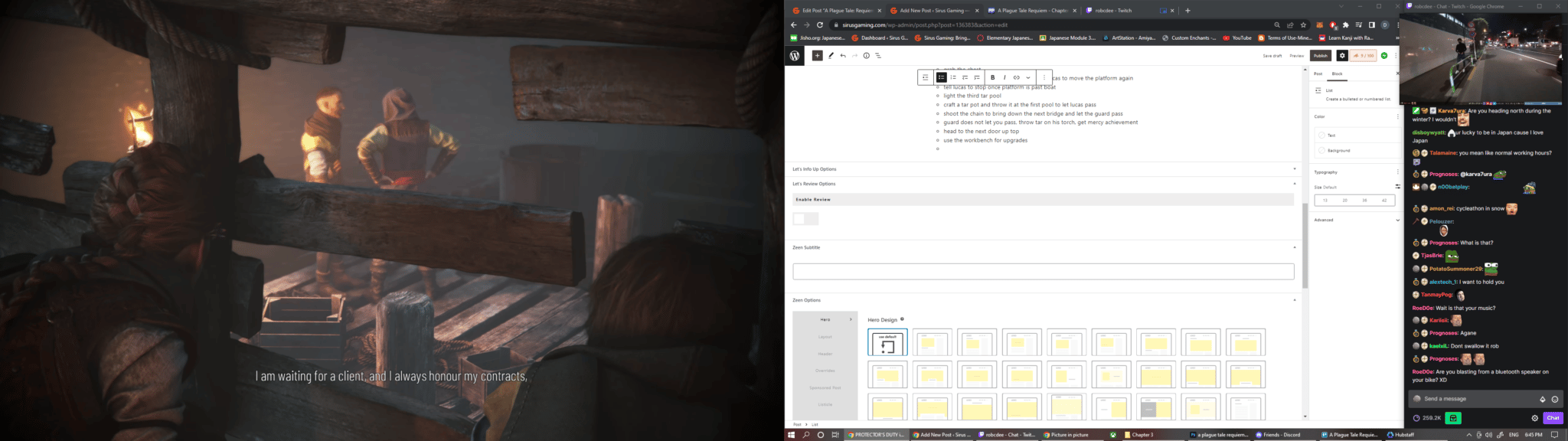Open Hero section in Zeen Options
Screen dimensions: 1568x441
tap(825, 319)
